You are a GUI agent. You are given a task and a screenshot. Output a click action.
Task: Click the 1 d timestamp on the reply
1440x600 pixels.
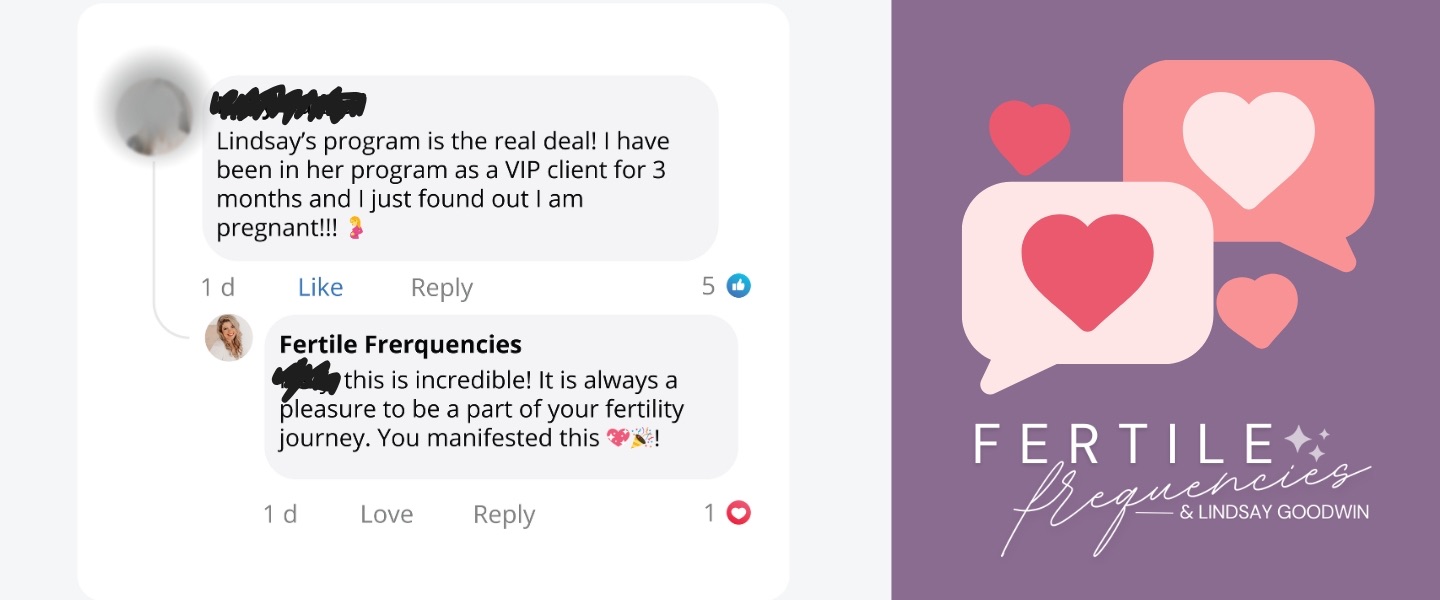pyautogui.click(x=280, y=514)
